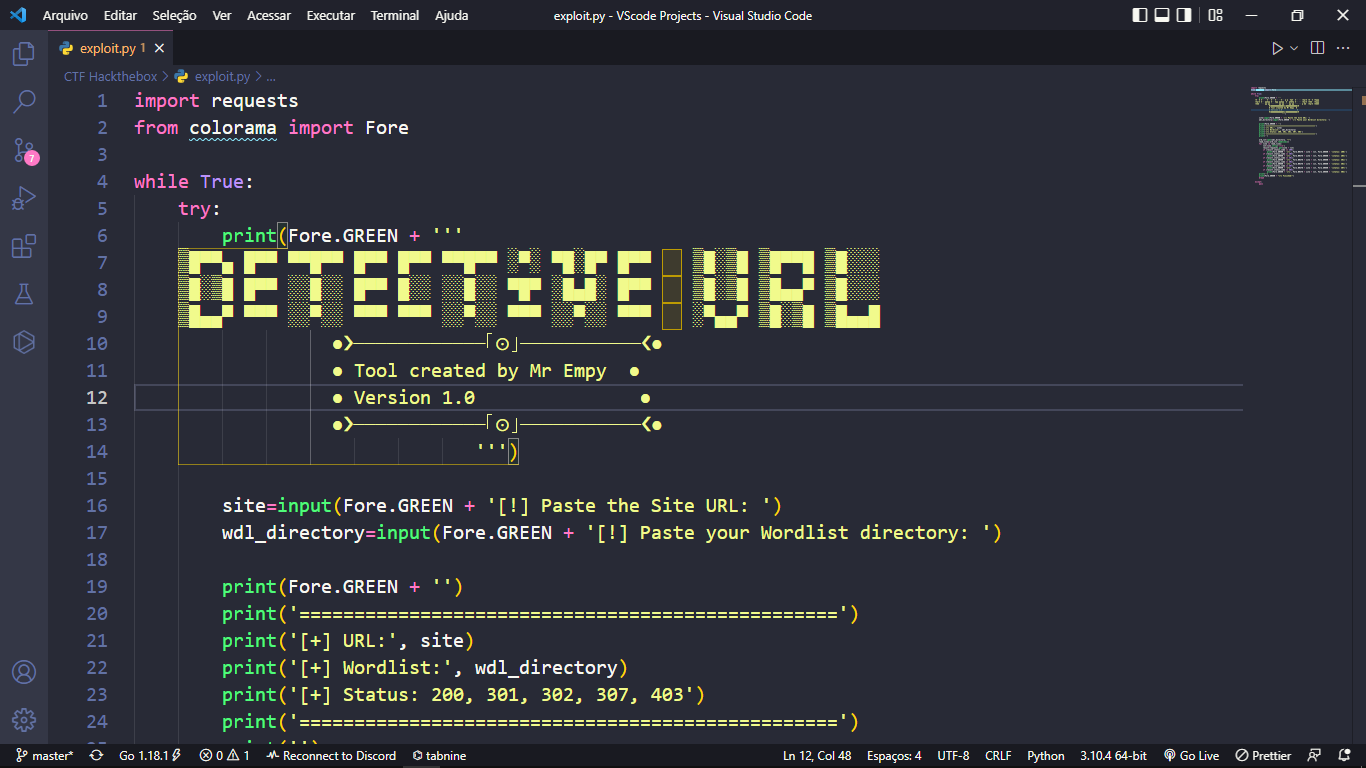Image resolution: width=1366 pixels, height=768 pixels.
Task: Open tabnine status item
Action: tap(439, 756)
